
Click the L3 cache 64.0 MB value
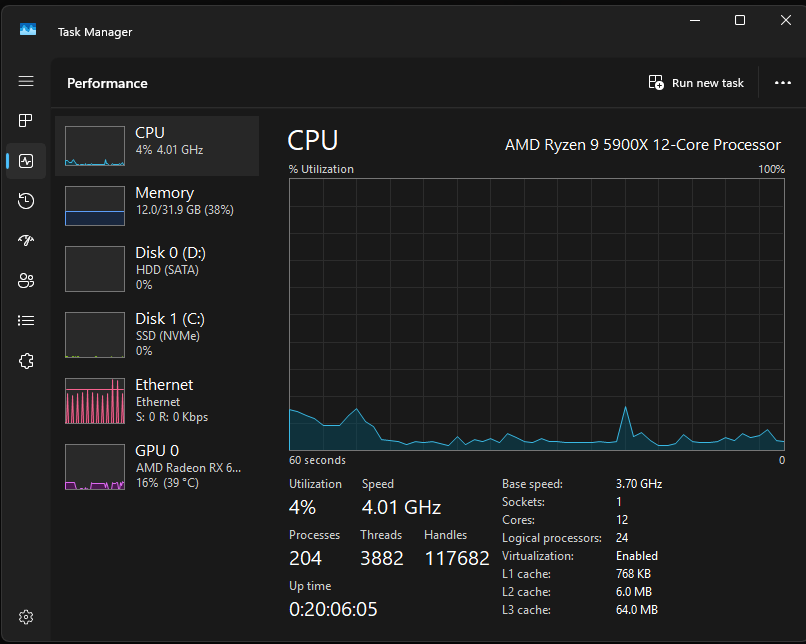point(637,610)
